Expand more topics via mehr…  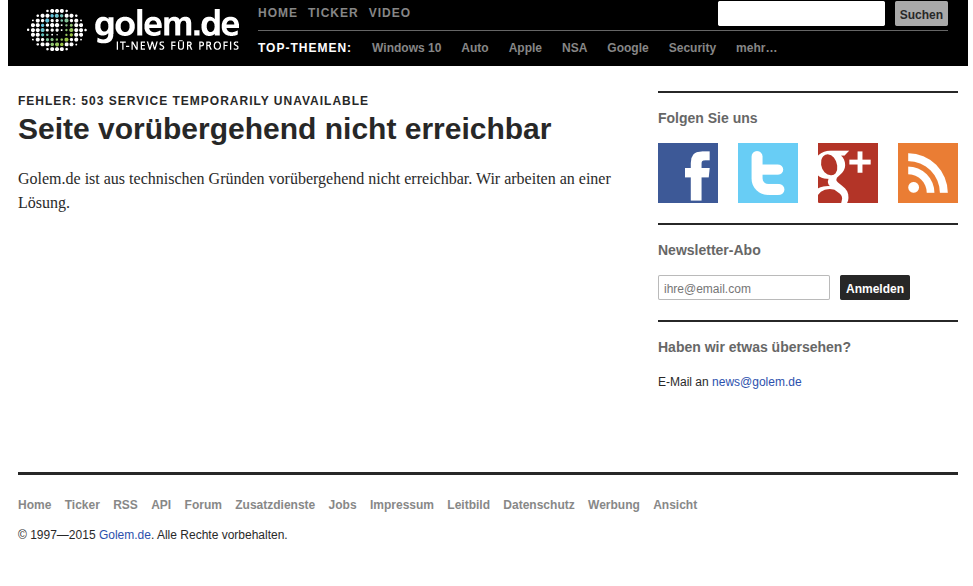click(756, 48)
